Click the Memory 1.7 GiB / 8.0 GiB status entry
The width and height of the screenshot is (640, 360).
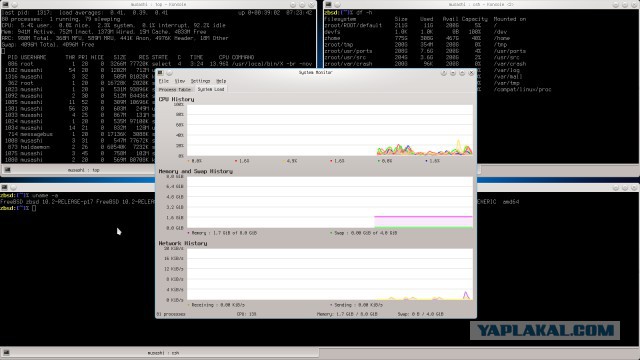tap(347, 314)
